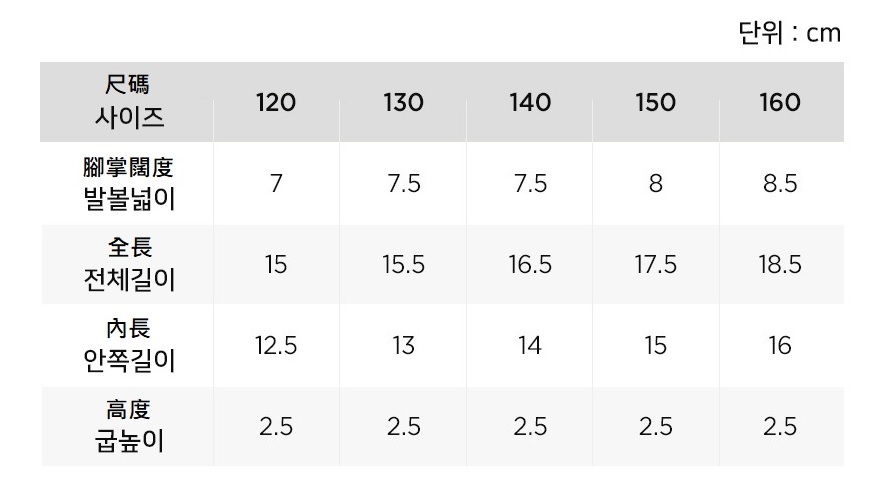Select total length value 15.5

[403, 265]
